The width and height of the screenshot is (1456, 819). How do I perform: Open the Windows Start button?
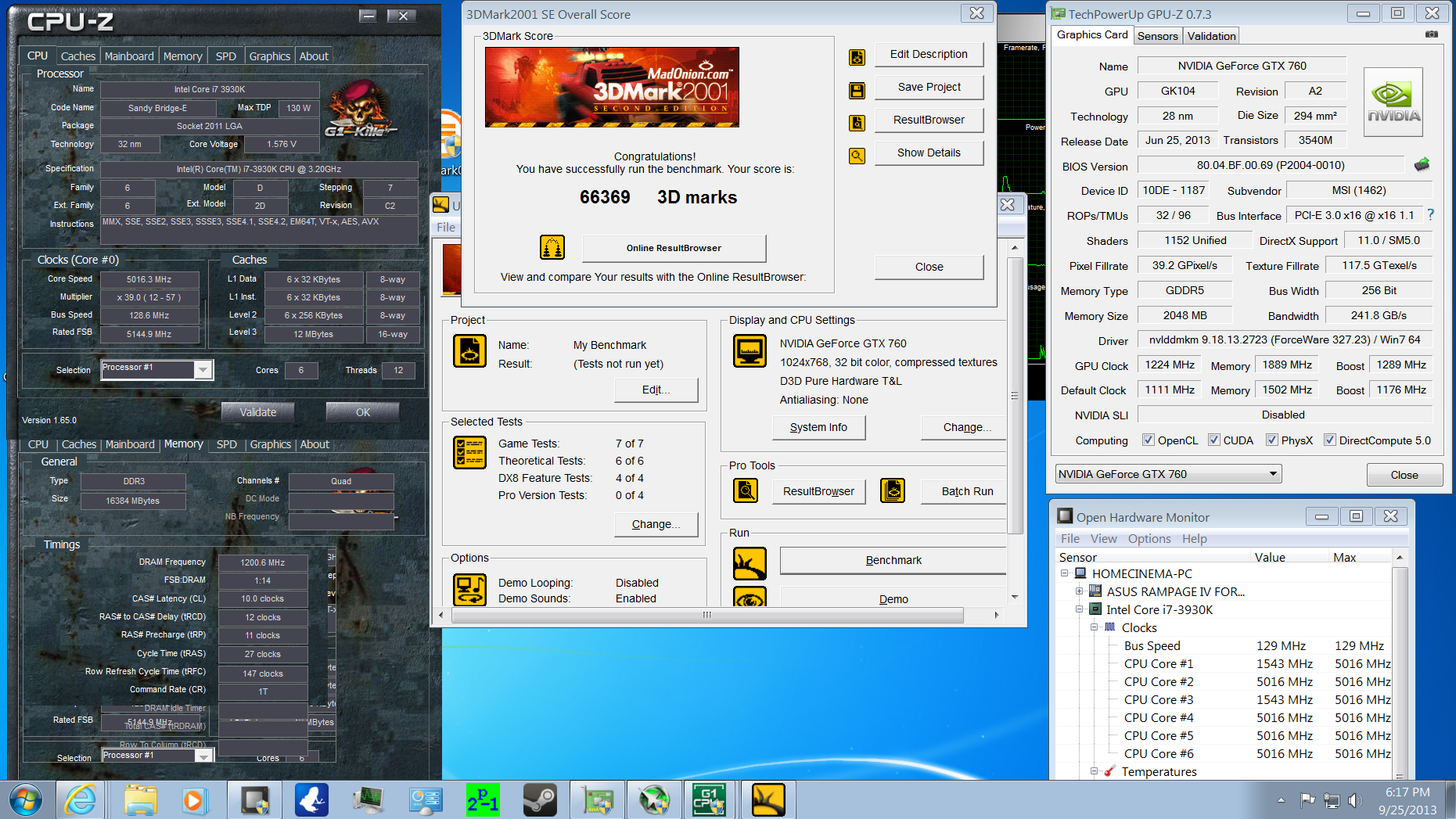tap(26, 800)
